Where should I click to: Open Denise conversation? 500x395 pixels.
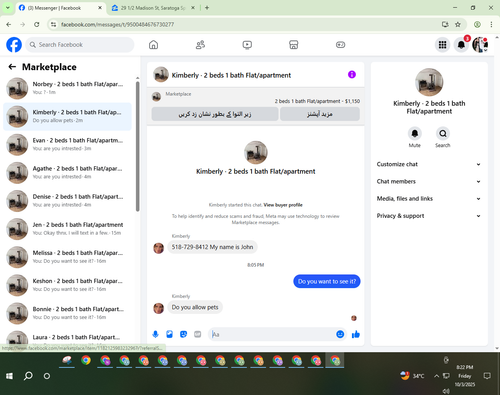pos(67,201)
